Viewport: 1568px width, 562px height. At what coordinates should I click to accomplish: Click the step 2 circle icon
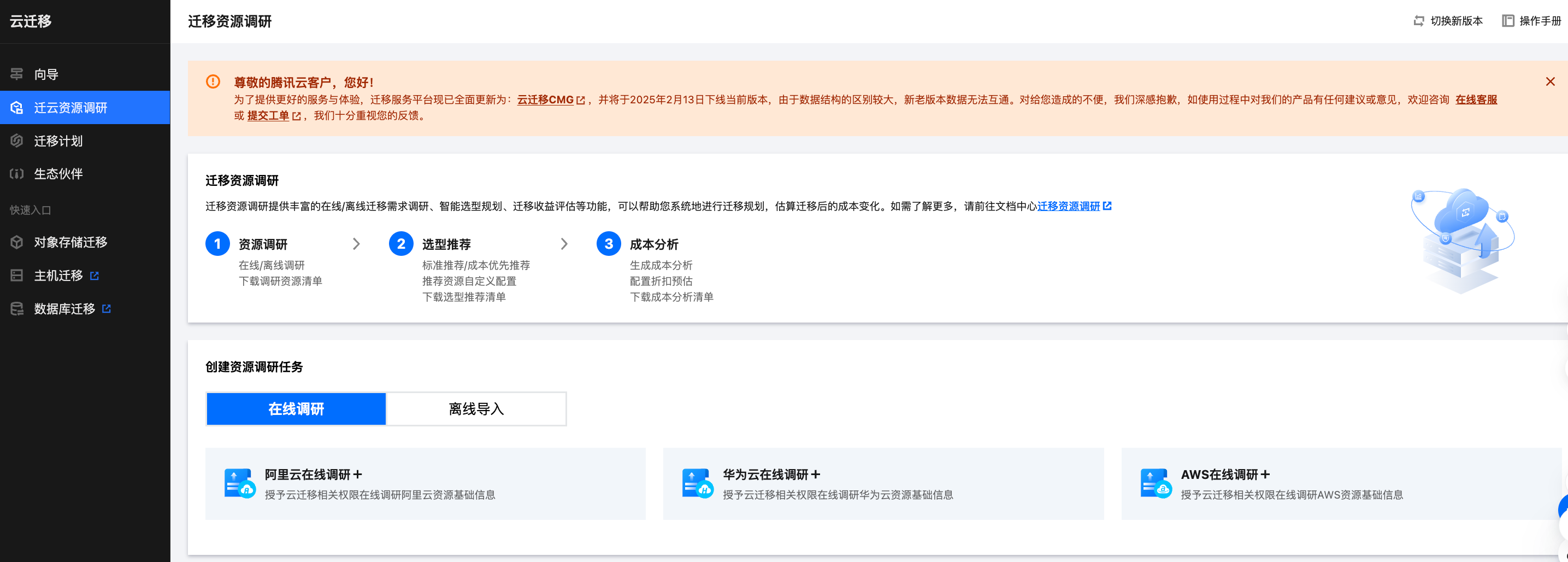pos(401,244)
